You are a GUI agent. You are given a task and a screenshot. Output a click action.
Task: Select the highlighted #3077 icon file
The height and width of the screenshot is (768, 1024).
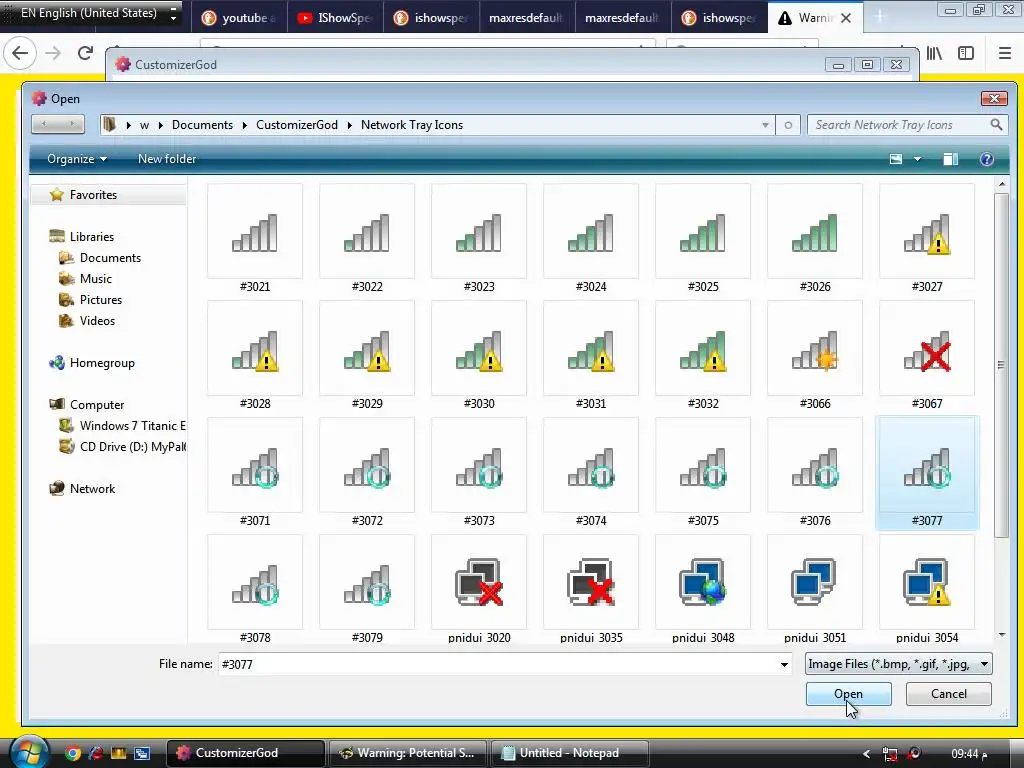click(x=927, y=472)
